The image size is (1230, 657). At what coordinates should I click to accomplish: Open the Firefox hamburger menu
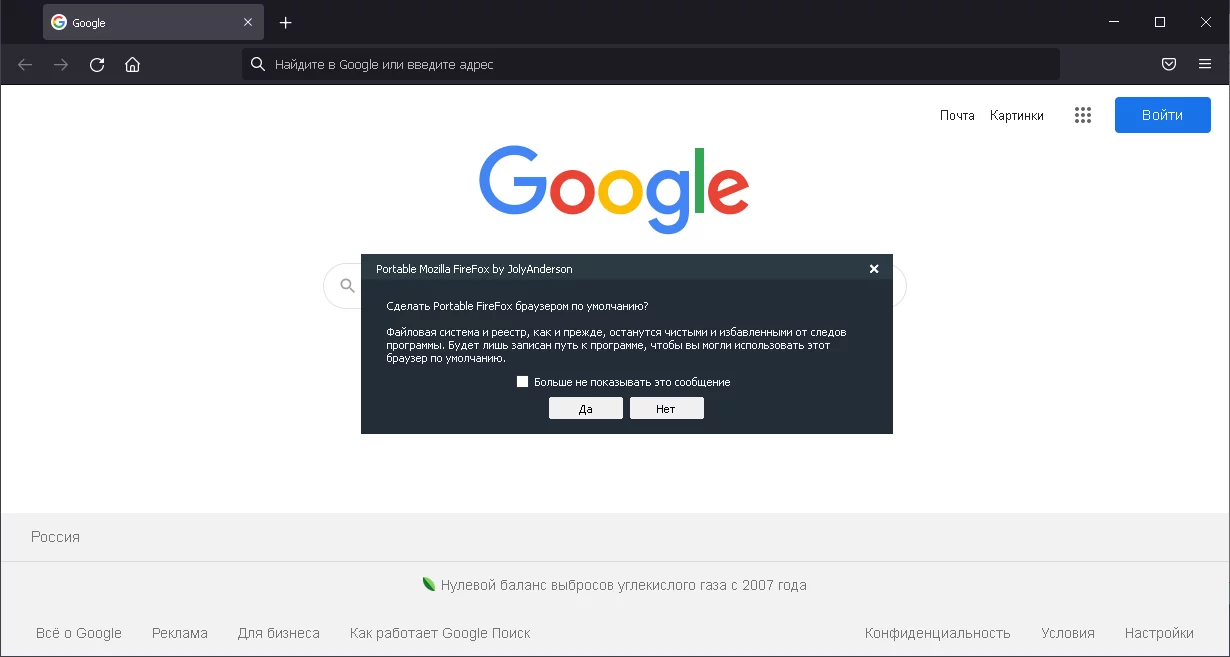point(1205,65)
